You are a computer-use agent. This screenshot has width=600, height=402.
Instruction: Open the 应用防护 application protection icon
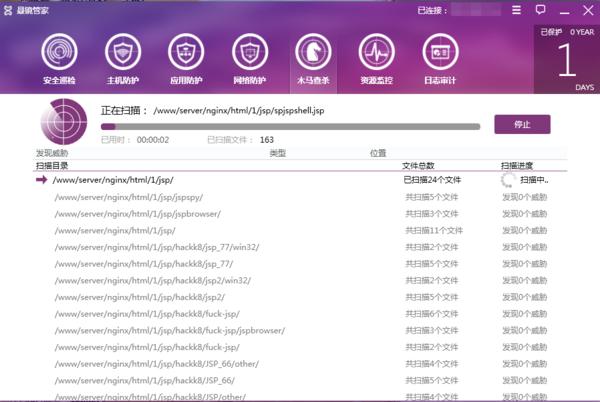tap(186, 52)
